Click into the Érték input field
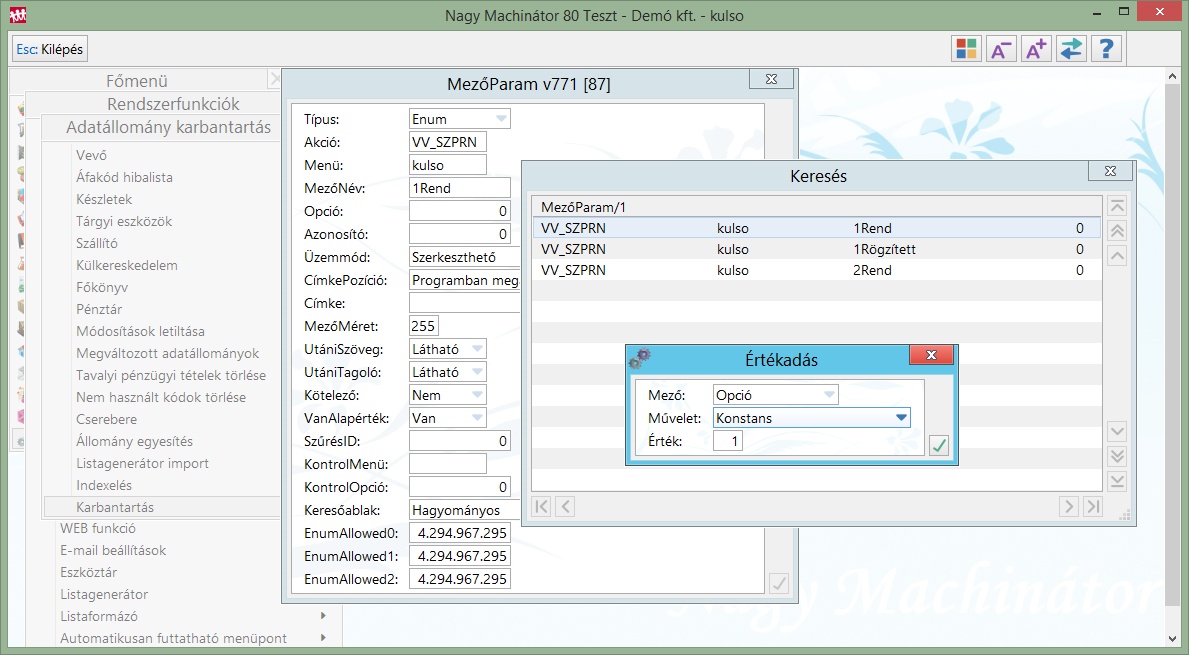The image size is (1189, 655). 727,440
